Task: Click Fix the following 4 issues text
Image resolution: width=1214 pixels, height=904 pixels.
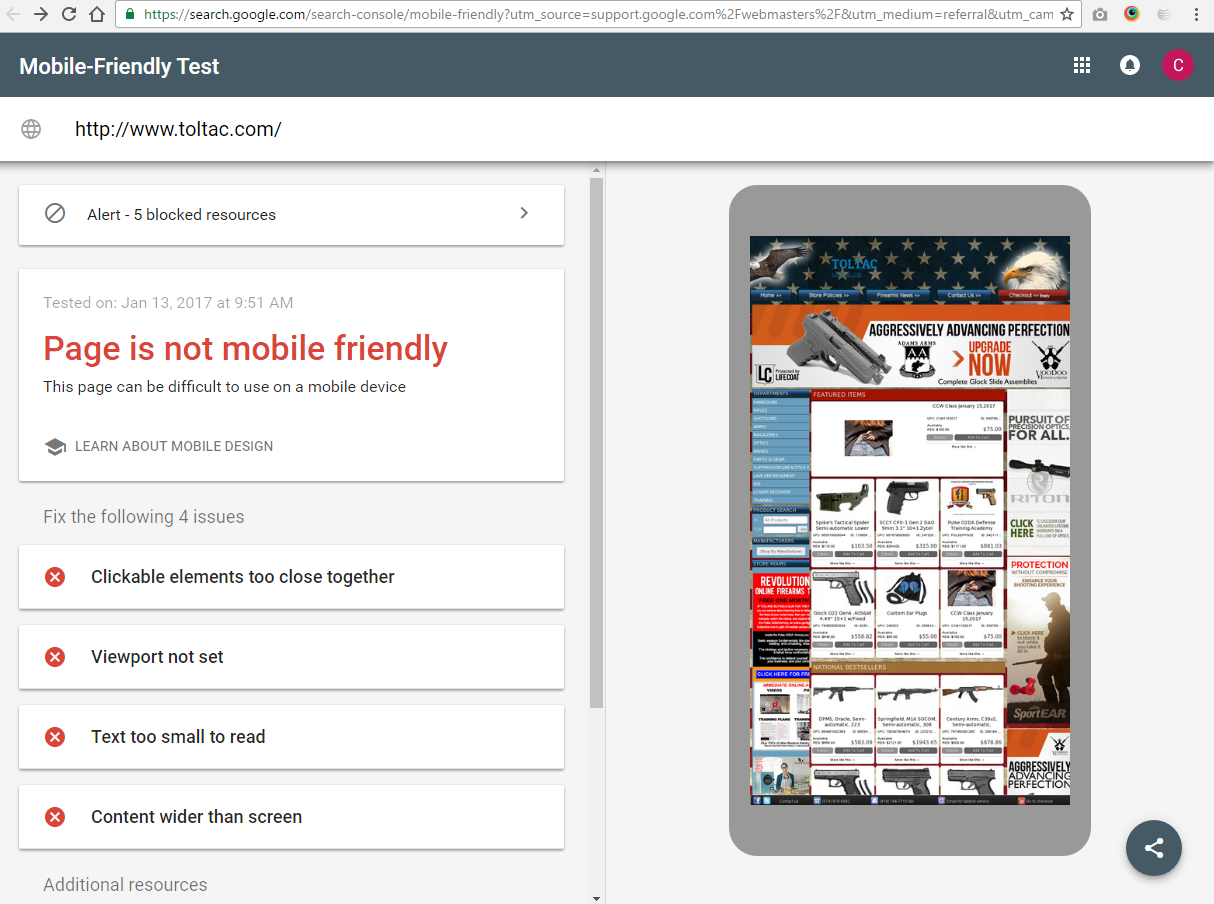Action: tap(144, 517)
